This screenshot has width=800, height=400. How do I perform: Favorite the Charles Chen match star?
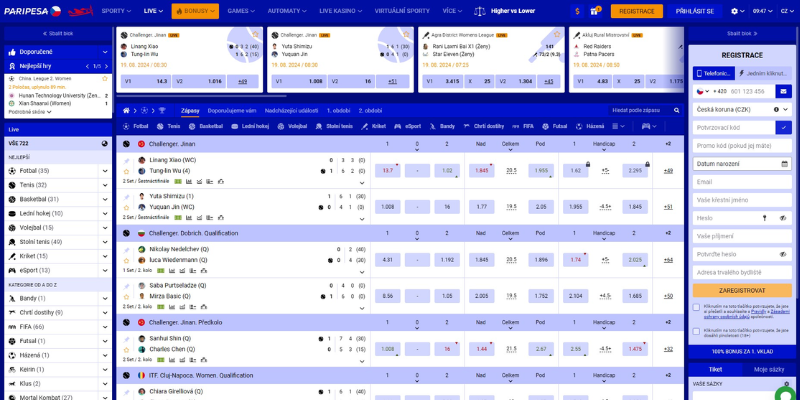126,350
